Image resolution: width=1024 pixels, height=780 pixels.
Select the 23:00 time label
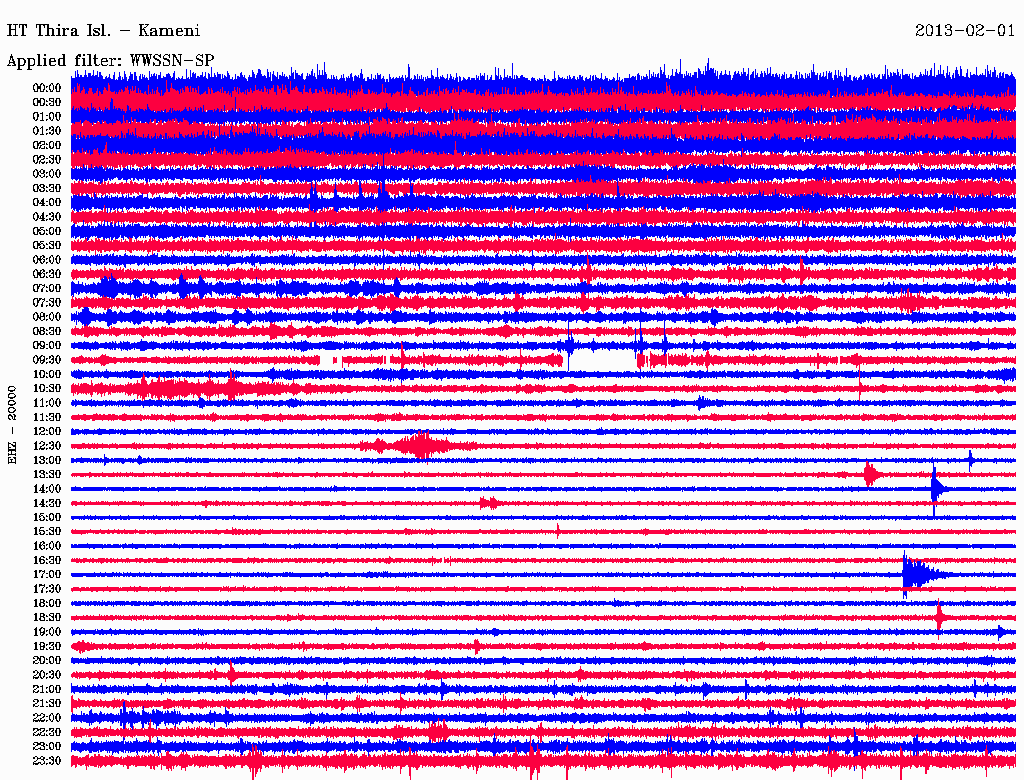coord(47,746)
